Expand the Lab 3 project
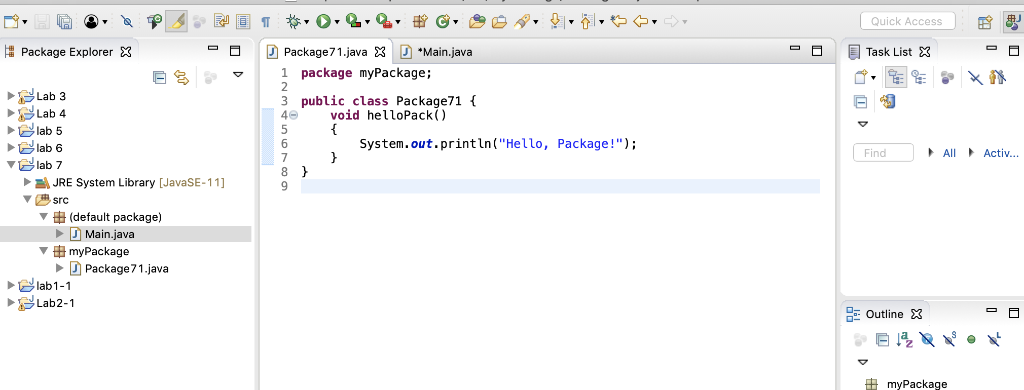 coord(10,96)
